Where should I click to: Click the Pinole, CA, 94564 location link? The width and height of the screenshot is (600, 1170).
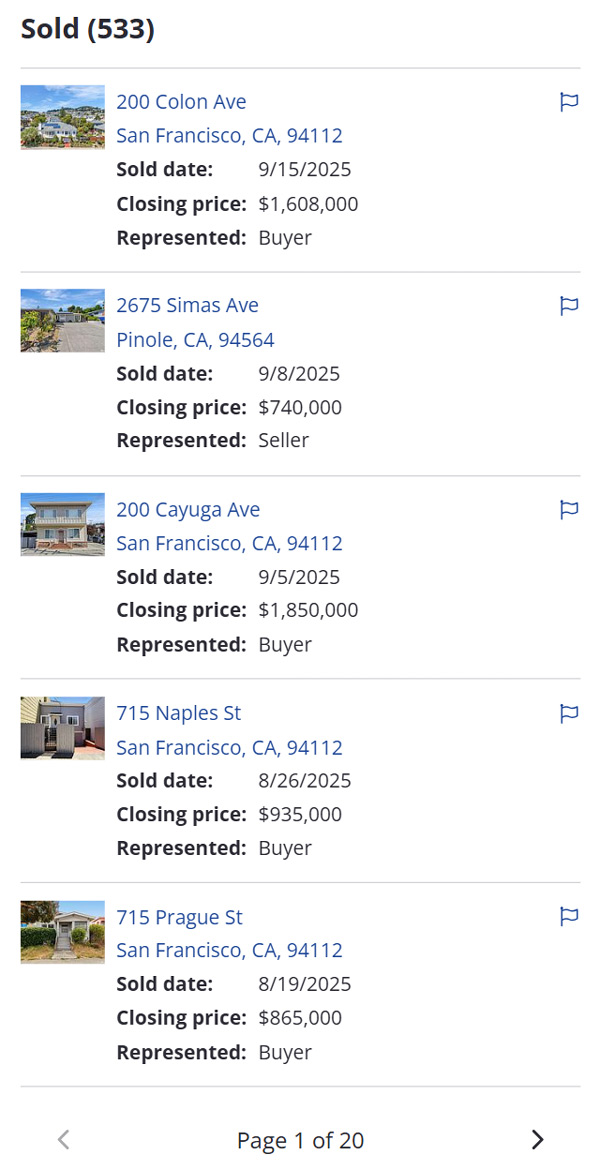pos(195,340)
